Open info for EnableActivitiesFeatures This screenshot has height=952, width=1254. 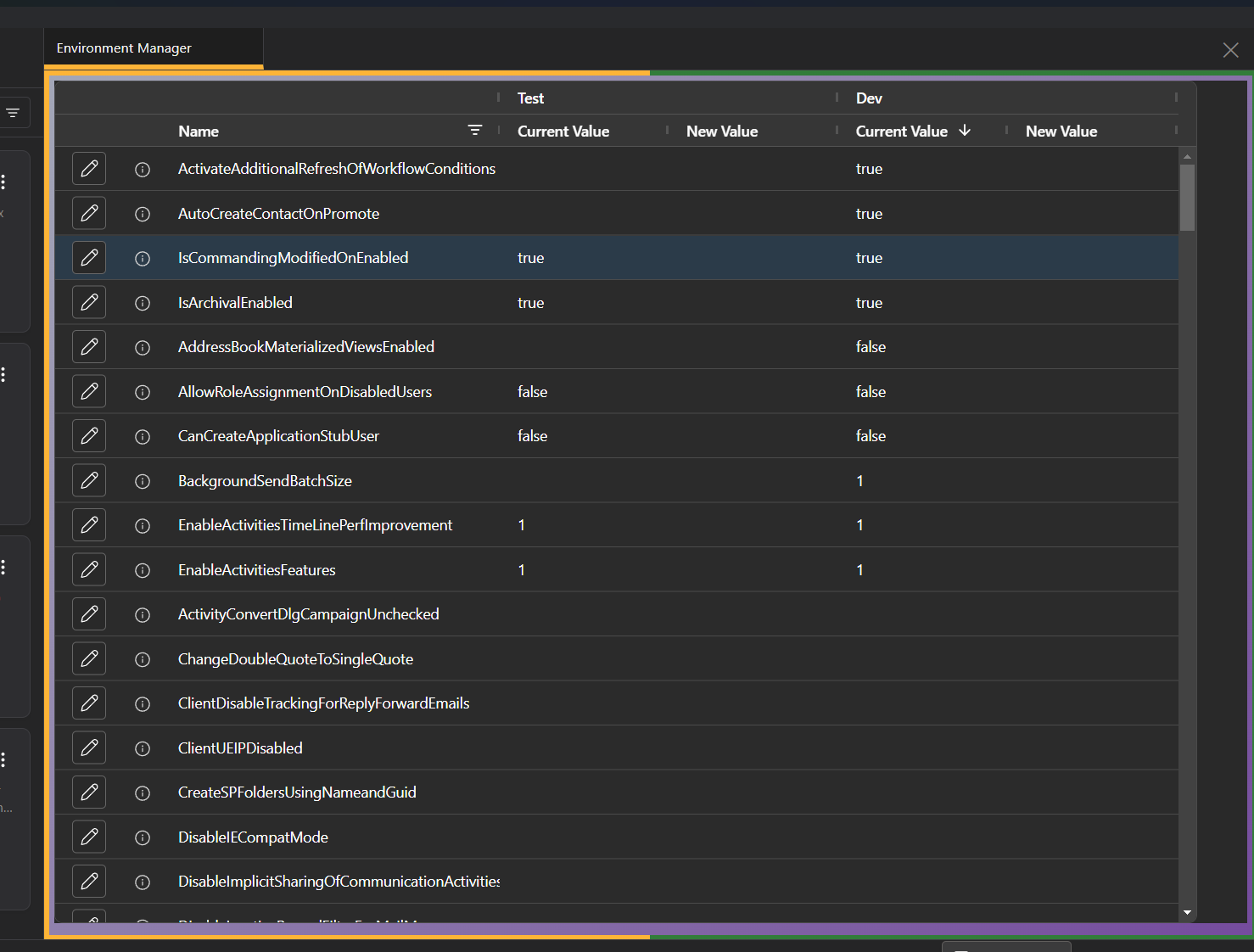tap(142, 570)
